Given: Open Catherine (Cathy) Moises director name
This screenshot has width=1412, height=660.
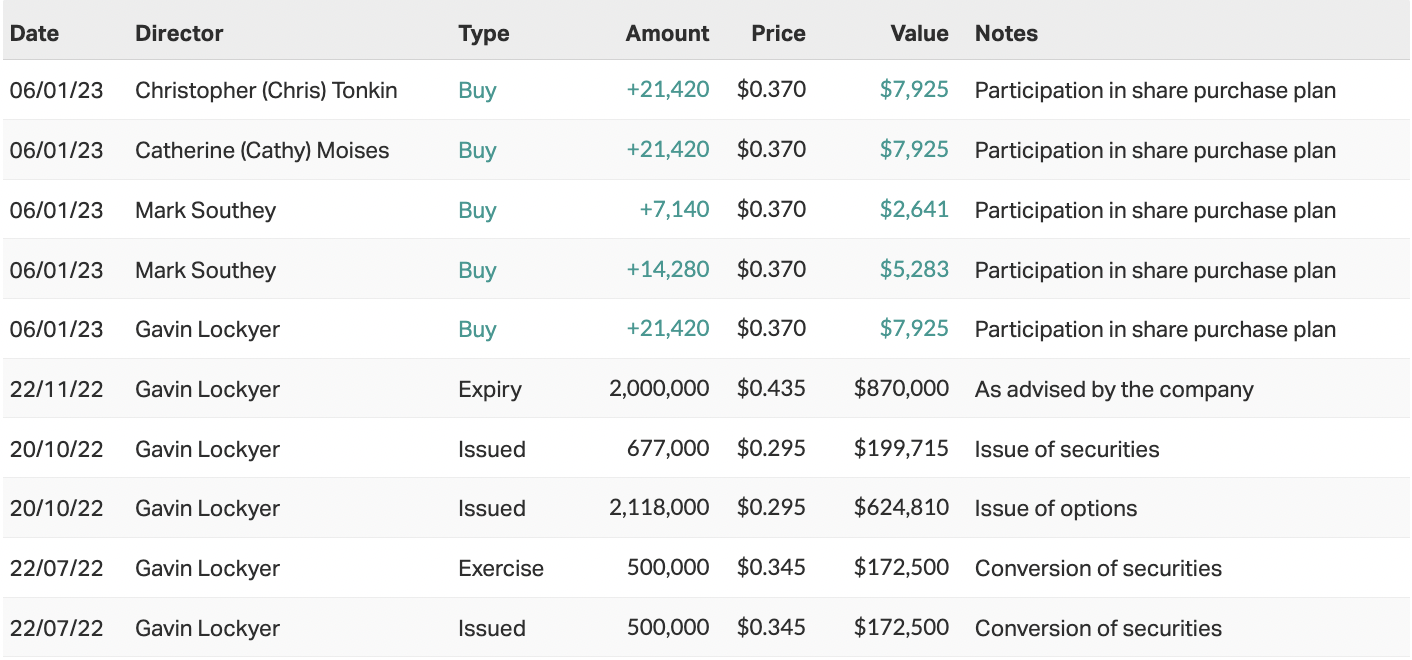Looking at the screenshot, I should coord(262,150).
